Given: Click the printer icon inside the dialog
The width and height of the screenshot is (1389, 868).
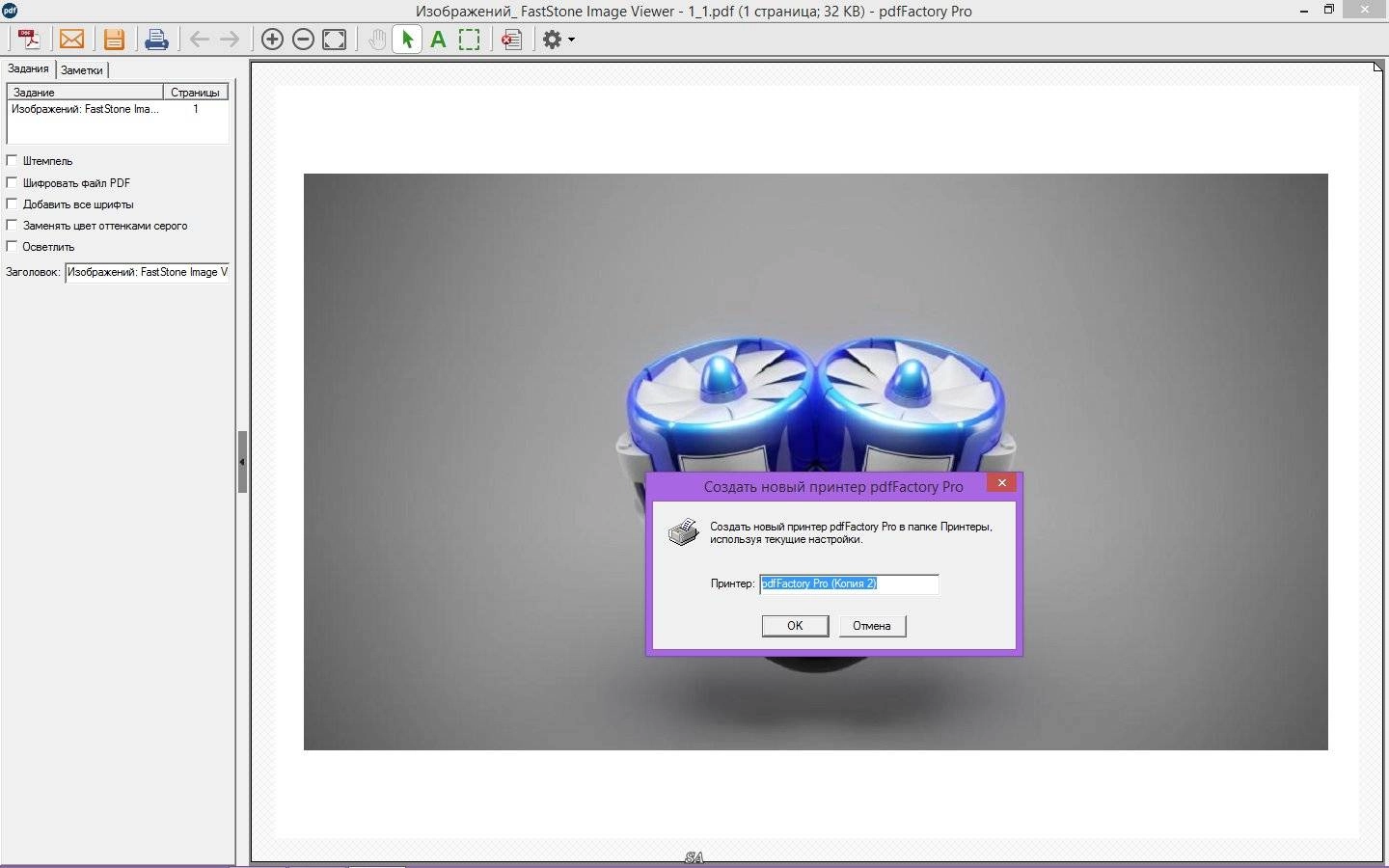Looking at the screenshot, I should point(683,532).
